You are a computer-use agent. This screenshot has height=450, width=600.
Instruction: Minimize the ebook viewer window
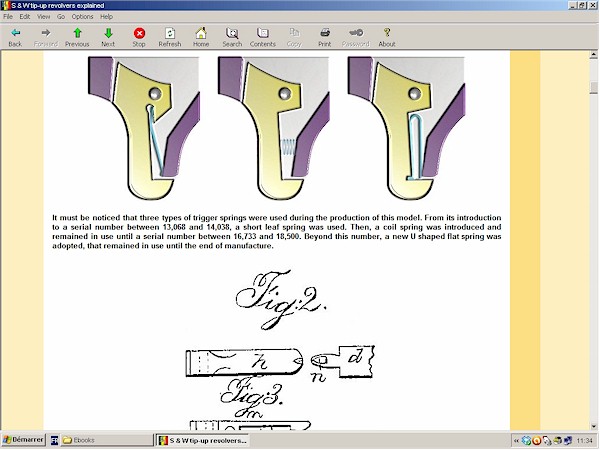tap(572, 5)
